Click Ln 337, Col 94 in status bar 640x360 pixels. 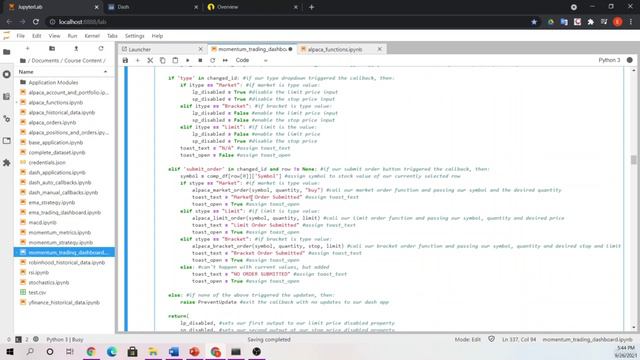[519, 340]
